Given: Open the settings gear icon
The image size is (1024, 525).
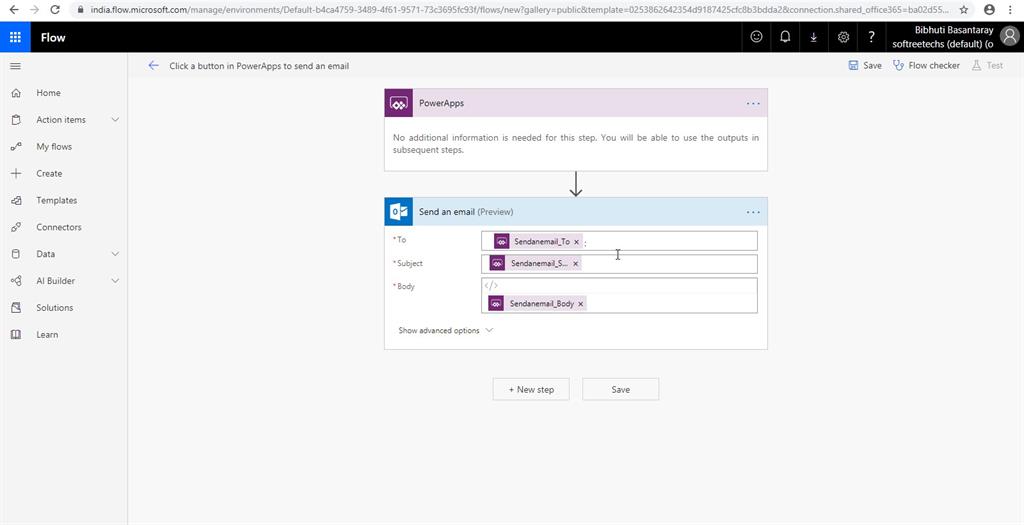Looking at the screenshot, I should 843,37.
